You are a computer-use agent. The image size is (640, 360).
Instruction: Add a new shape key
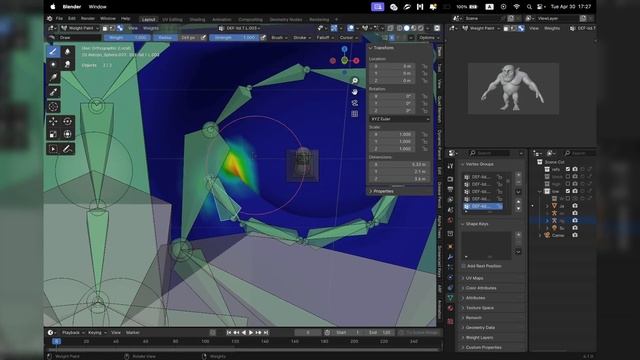point(518,235)
